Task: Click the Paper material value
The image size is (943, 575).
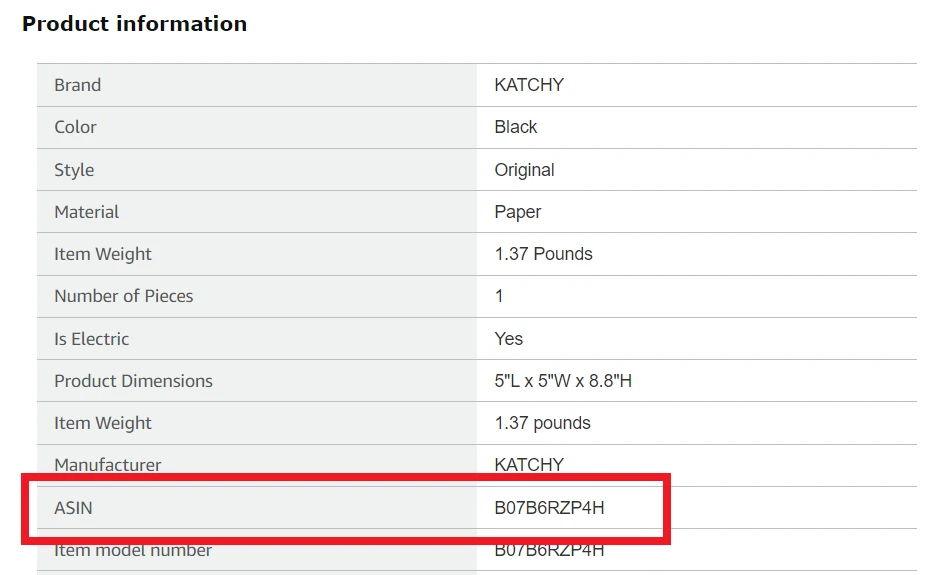Action: pyautogui.click(x=517, y=212)
